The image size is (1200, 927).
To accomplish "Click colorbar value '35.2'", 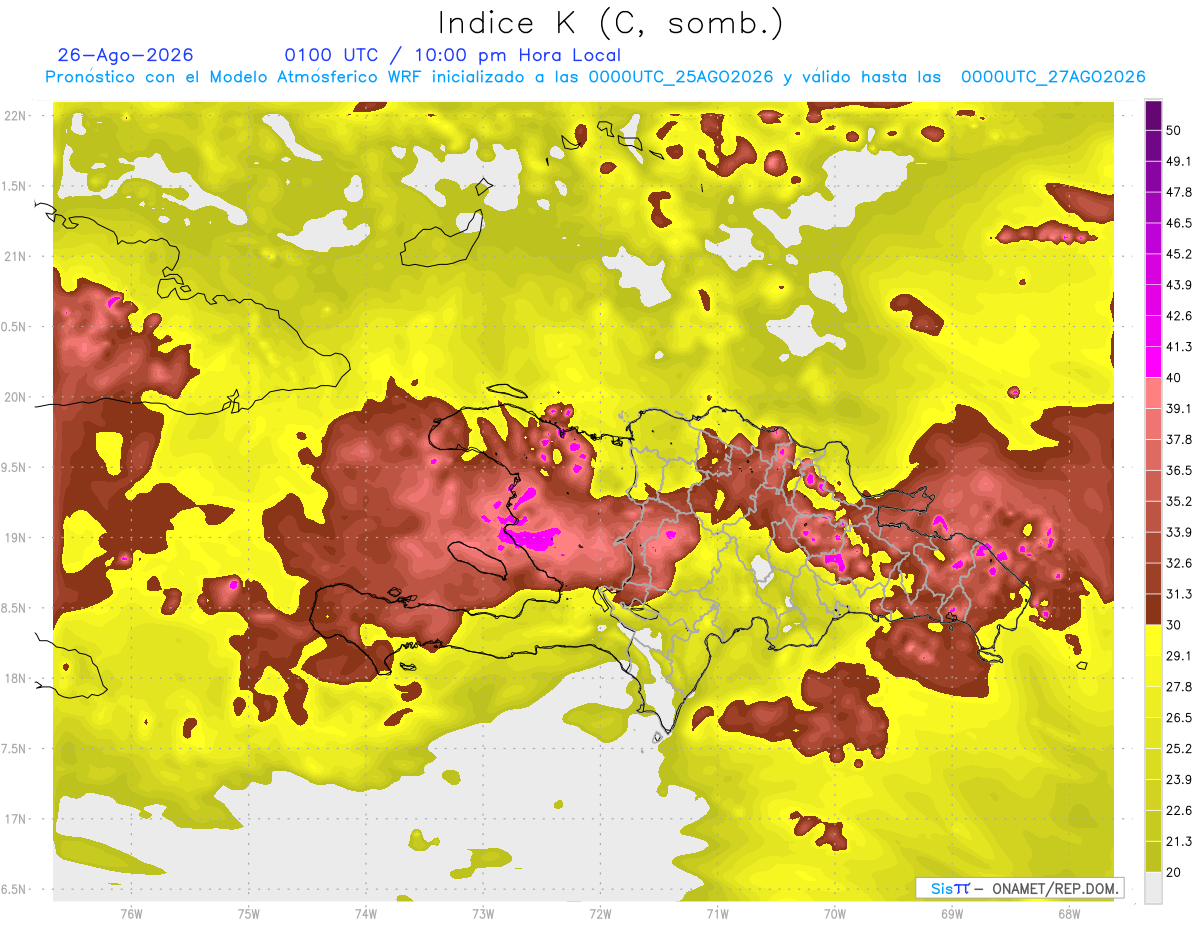I will pyautogui.click(x=1179, y=501).
